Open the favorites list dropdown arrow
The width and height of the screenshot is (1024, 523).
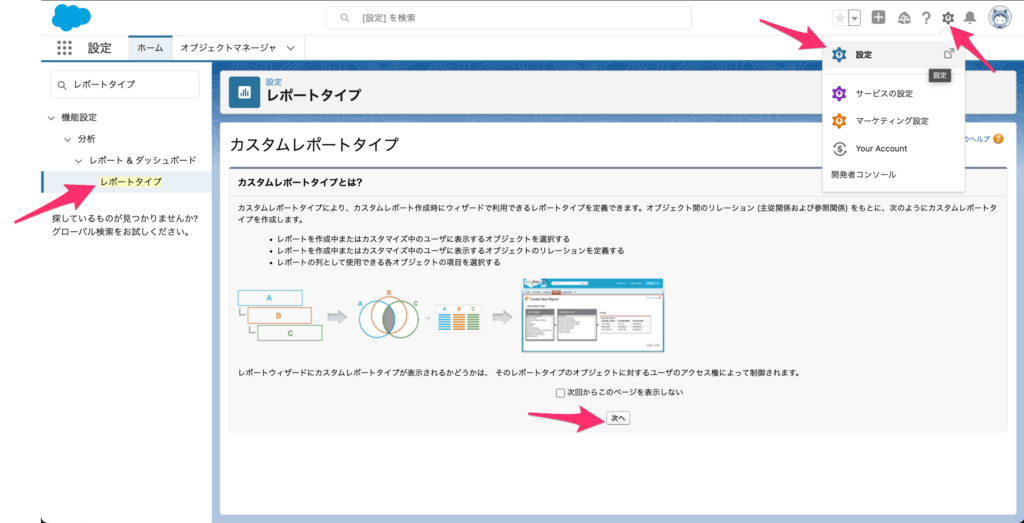tap(854, 18)
